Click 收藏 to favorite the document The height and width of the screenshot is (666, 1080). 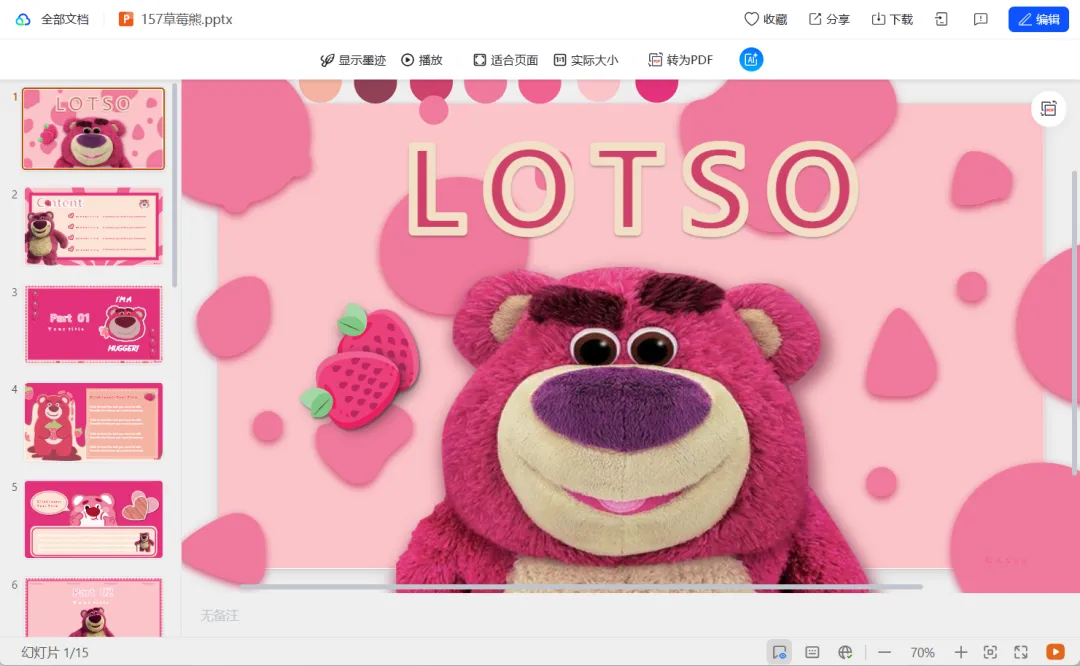(765, 19)
